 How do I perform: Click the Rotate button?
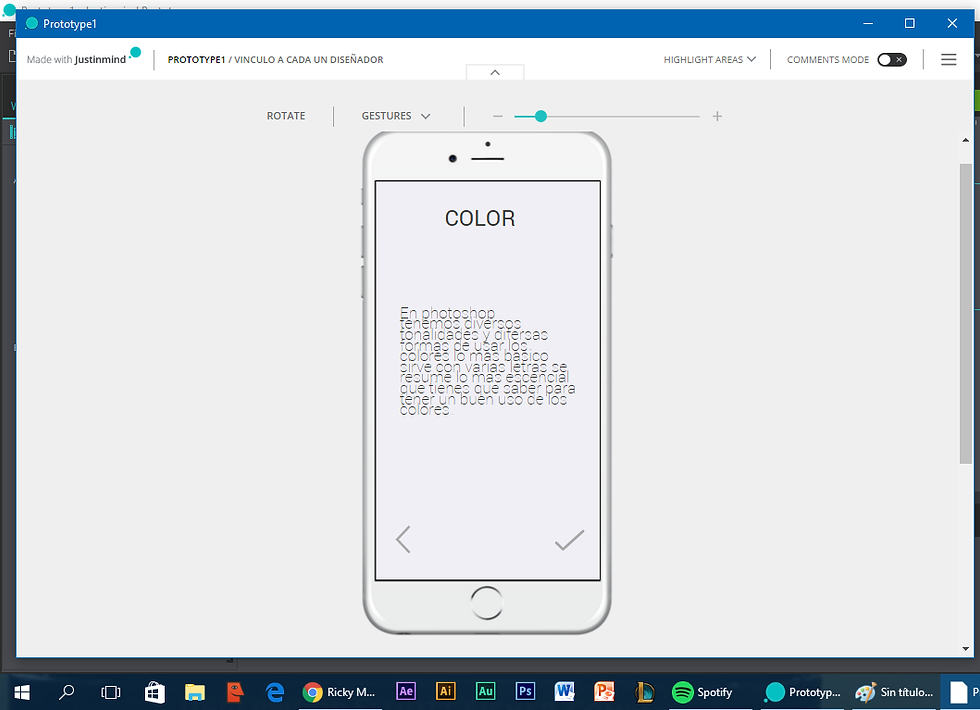point(286,116)
